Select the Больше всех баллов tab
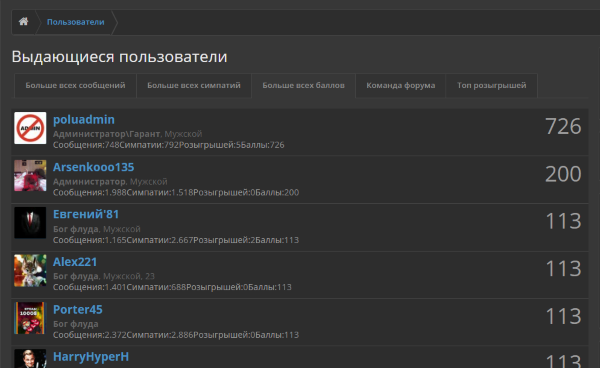The image size is (600, 368). [x=303, y=85]
